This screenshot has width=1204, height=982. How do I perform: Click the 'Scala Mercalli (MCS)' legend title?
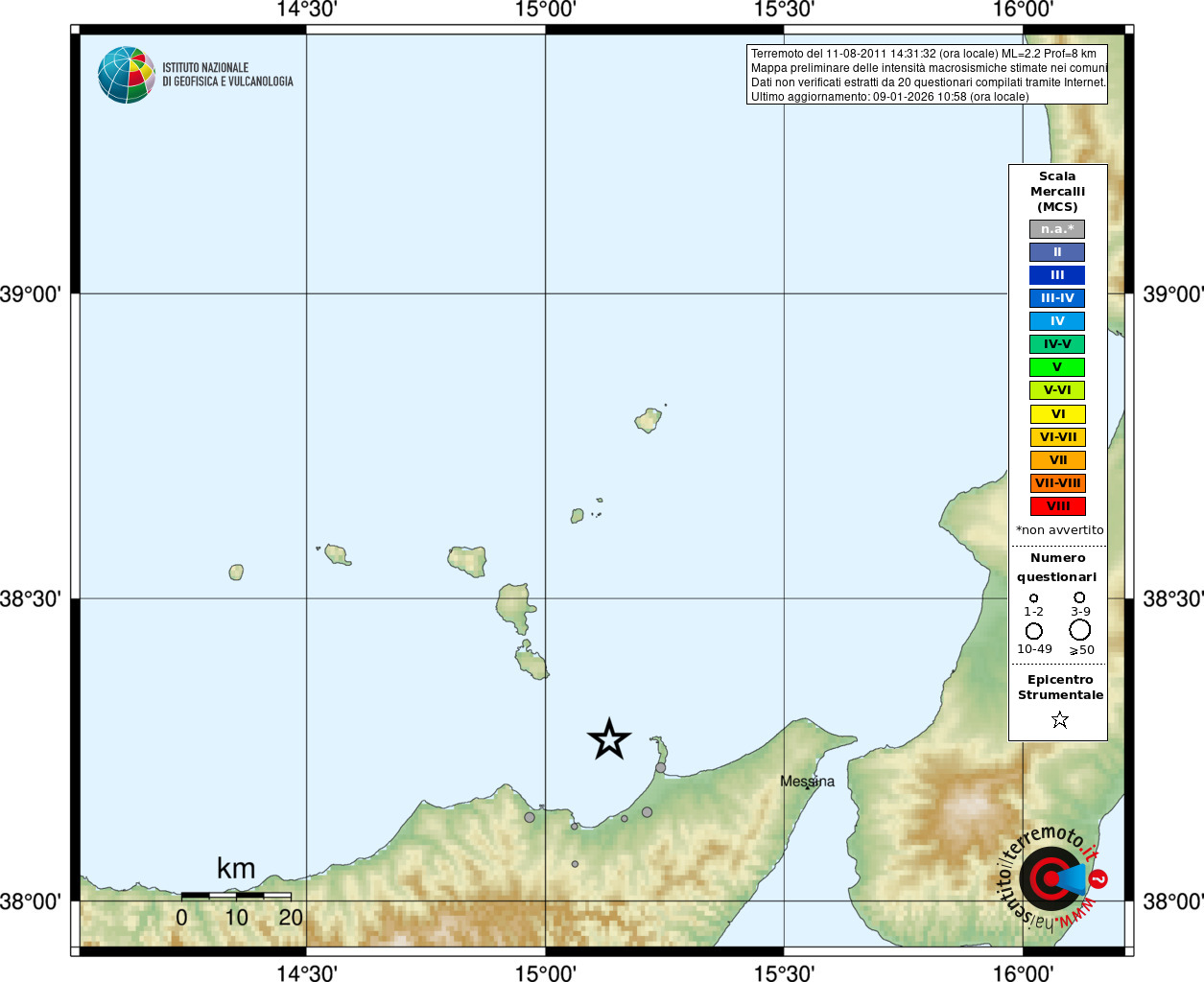coord(1057,192)
